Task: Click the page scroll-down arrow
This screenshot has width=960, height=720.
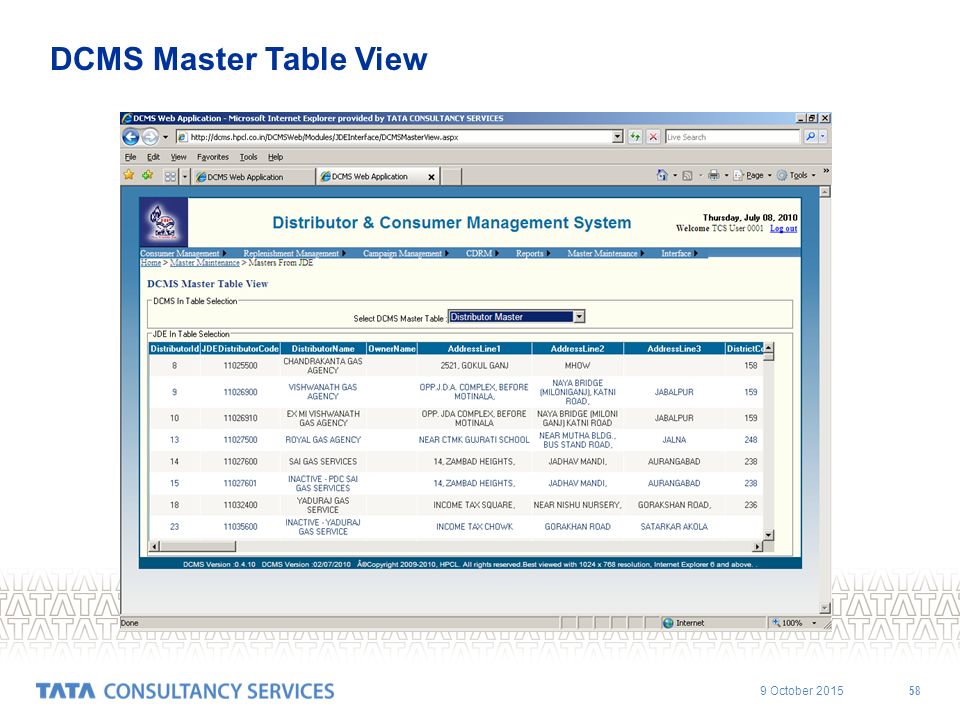Action: 825,607
